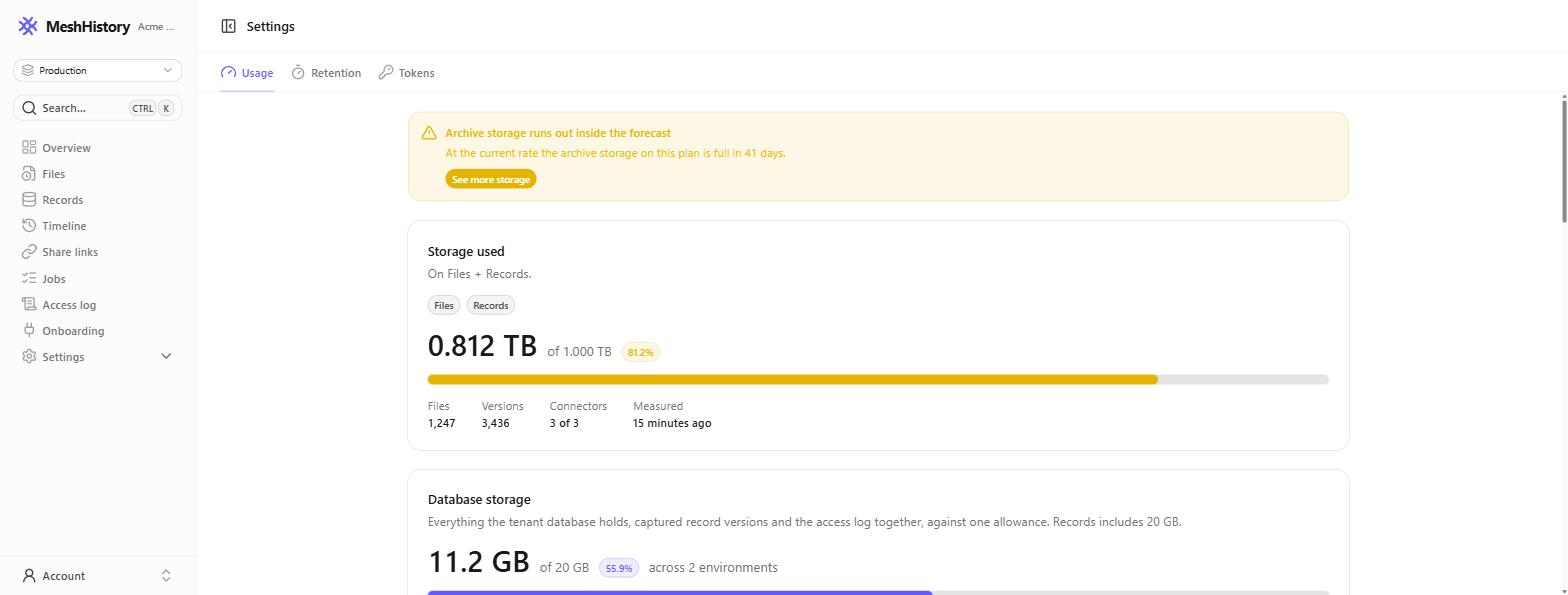This screenshot has height=595, width=1568.
Task: Click the Production layers icon
Action: point(28,70)
